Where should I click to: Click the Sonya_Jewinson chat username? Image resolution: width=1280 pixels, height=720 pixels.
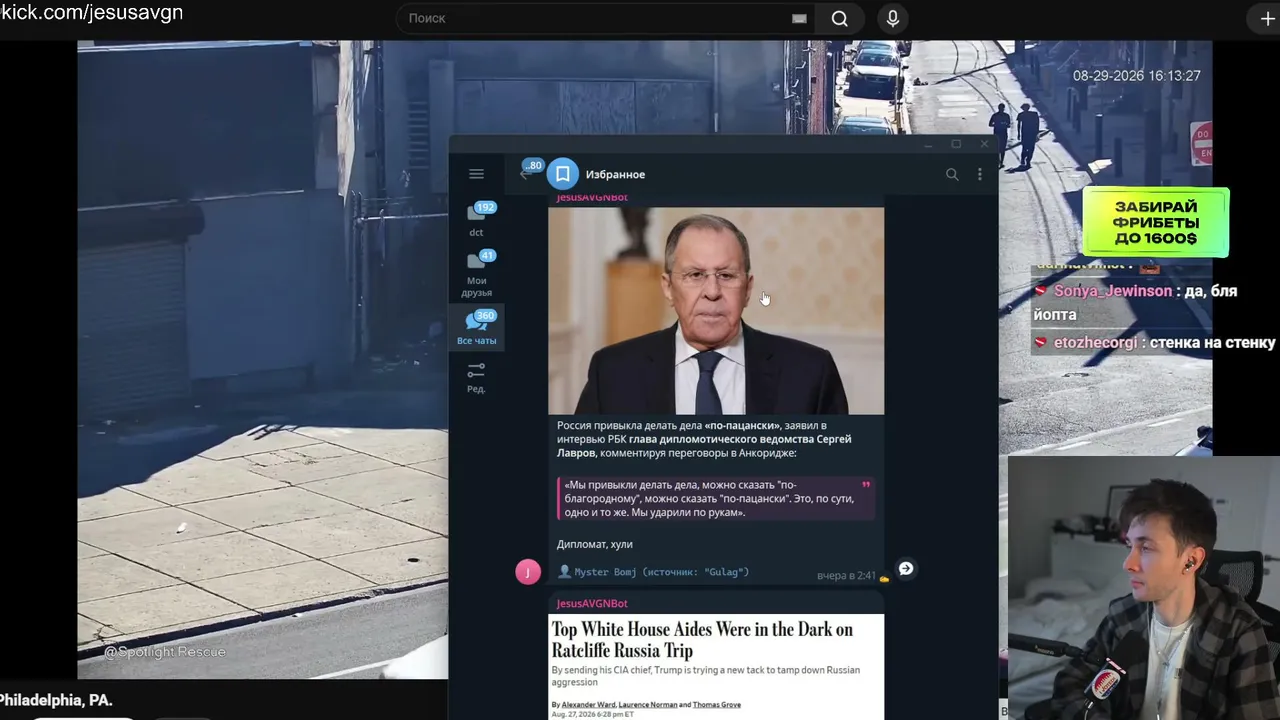point(1112,291)
